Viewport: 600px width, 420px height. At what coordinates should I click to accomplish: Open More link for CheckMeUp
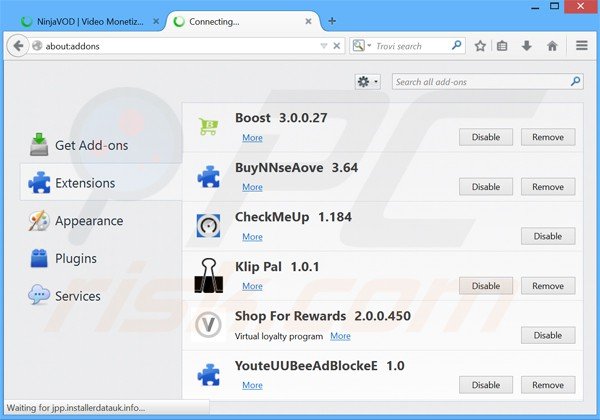(253, 237)
